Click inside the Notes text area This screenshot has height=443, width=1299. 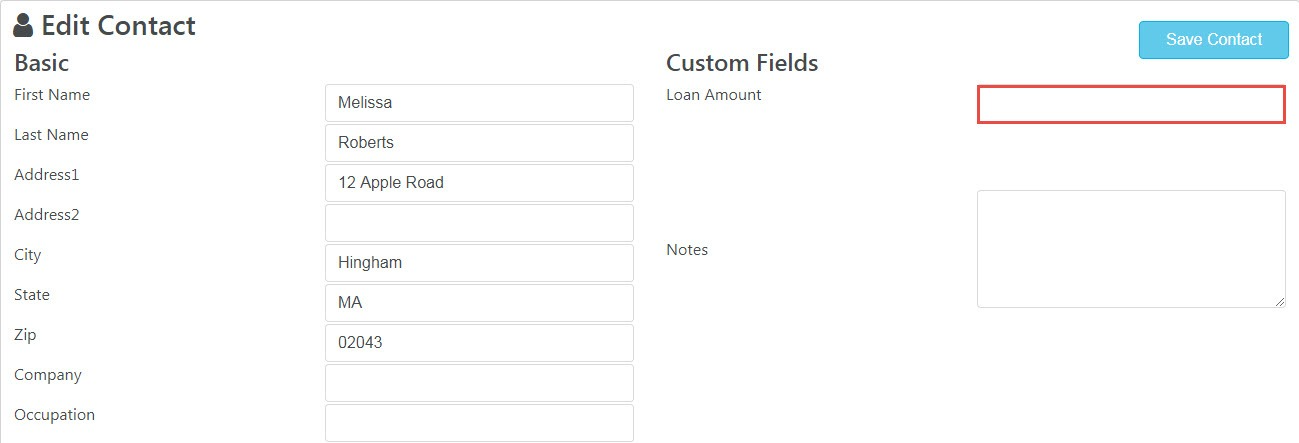pyautogui.click(x=1131, y=249)
